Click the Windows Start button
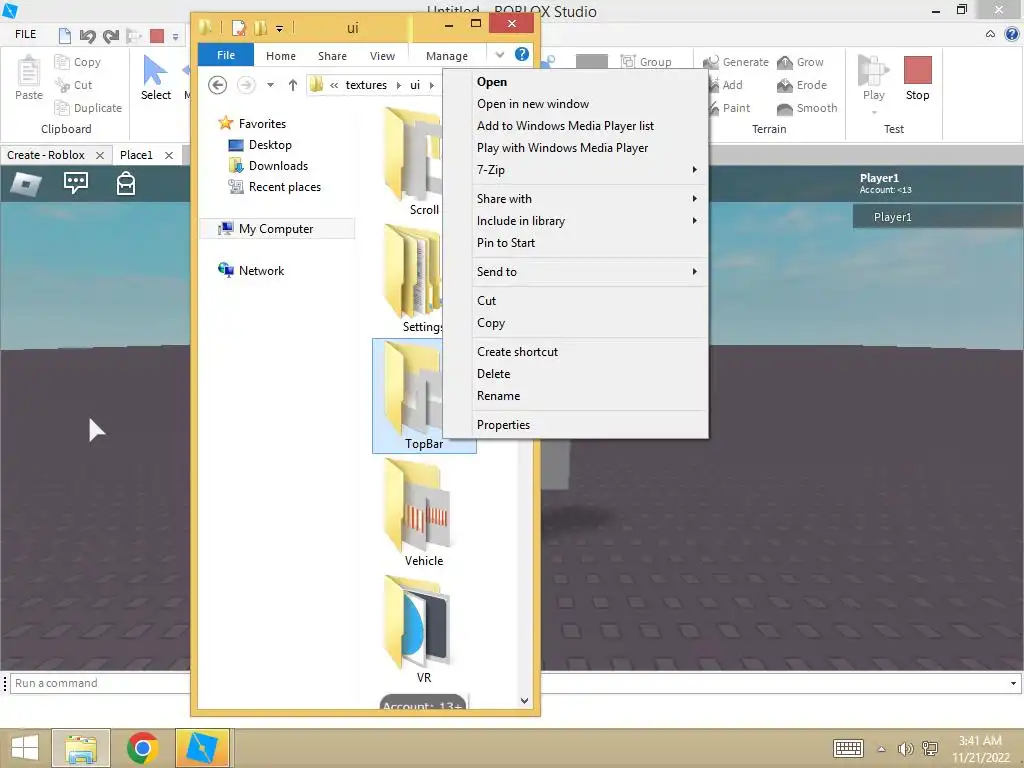This screenshot has width=1024, height=768. point(25,748)
